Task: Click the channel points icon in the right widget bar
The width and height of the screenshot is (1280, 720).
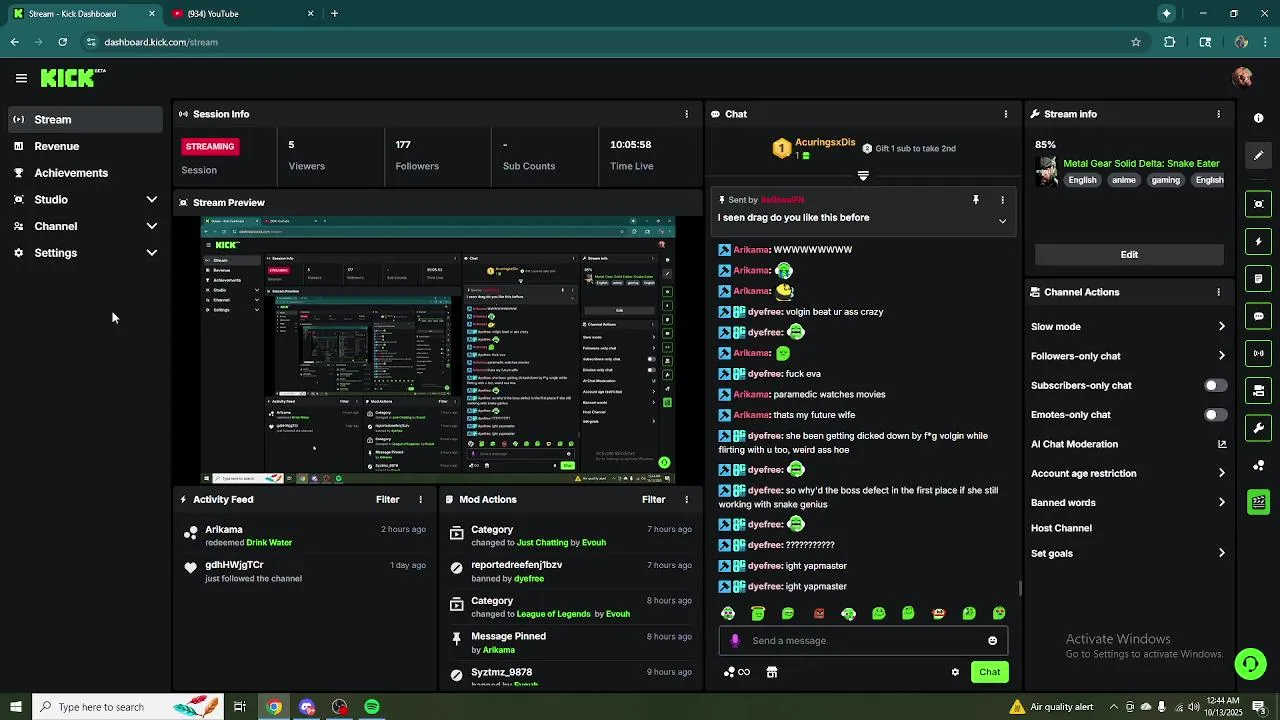Action: (1258, 465)
